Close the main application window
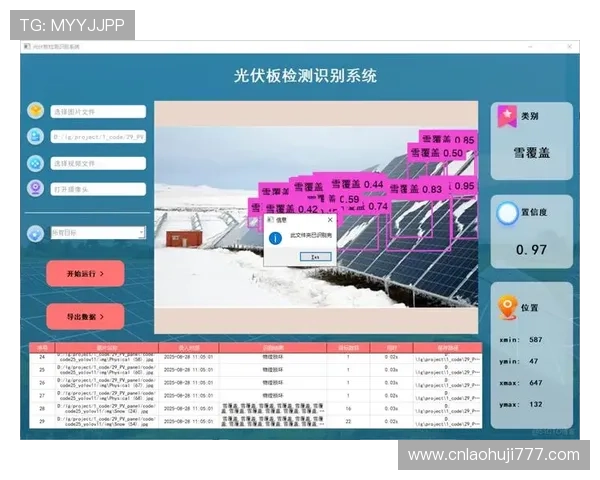Image resolution: width=600 pixels, height=480 pixels. pos(570,46)
